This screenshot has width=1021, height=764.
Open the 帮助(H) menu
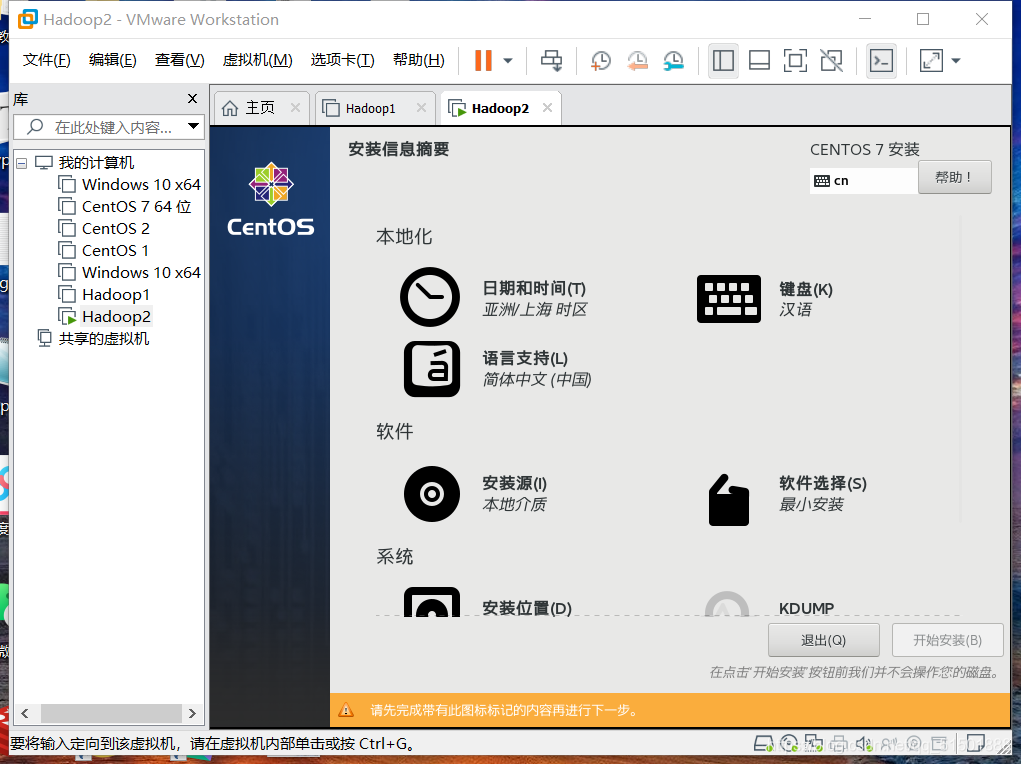[x=419, y=60]
